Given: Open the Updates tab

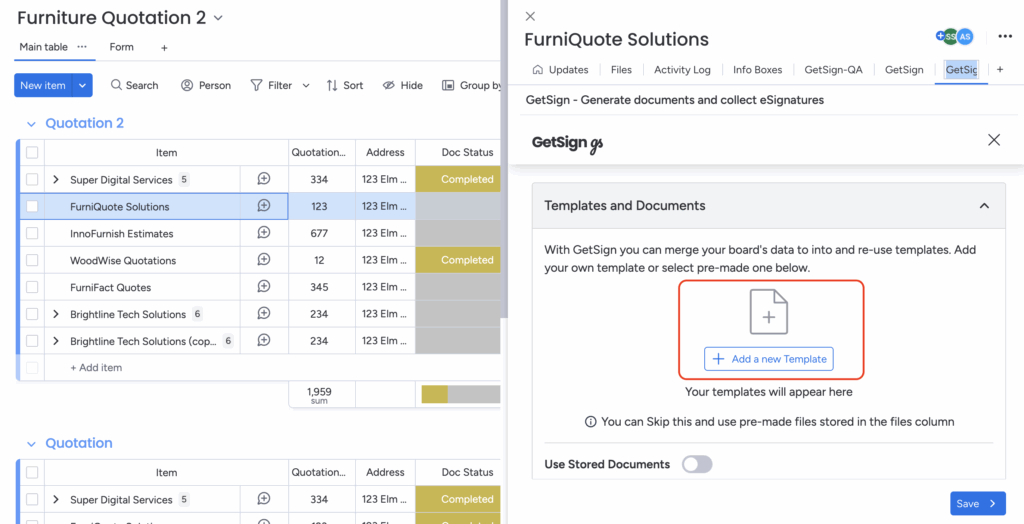Looking at the screenshot, I should [561, 69].
